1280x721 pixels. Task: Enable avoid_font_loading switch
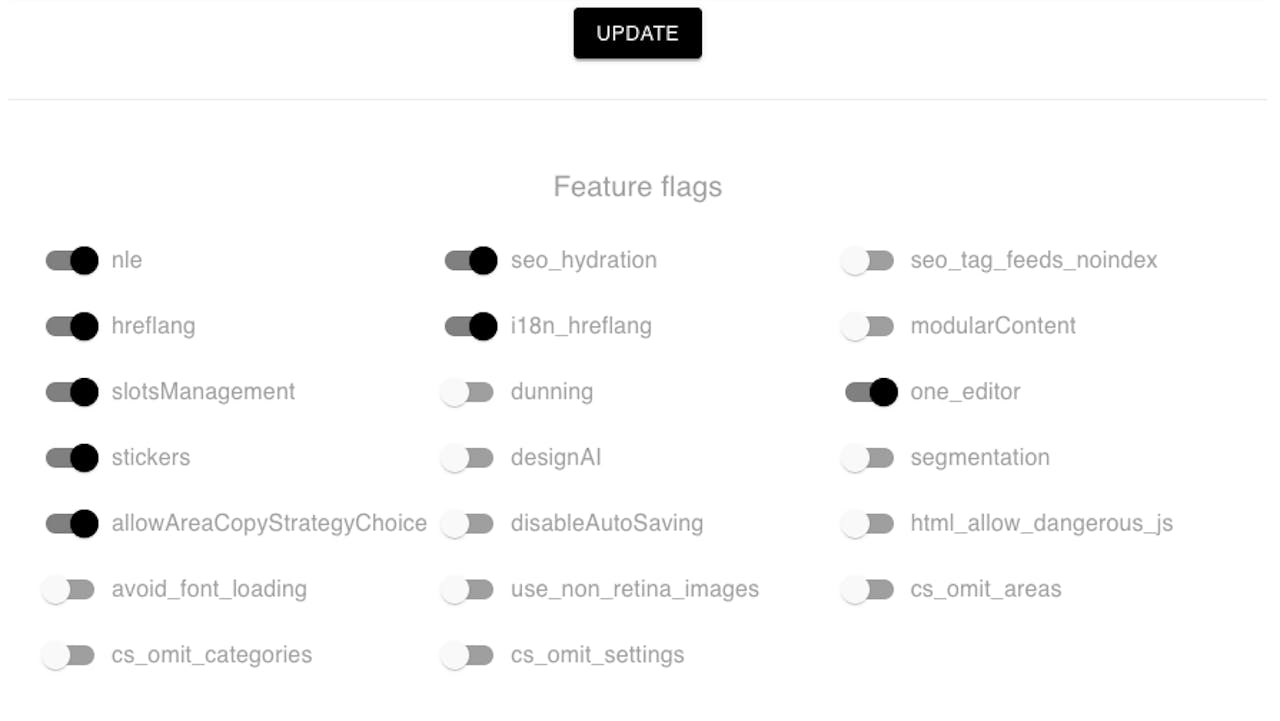[x=68, y=590]
